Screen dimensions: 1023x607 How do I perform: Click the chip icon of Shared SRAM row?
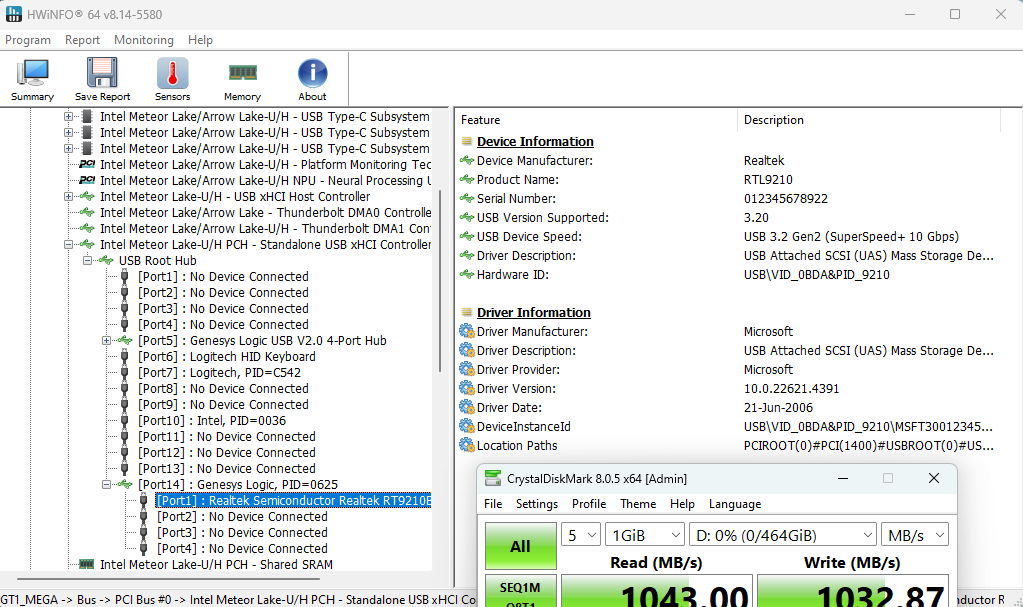(87, 564)
